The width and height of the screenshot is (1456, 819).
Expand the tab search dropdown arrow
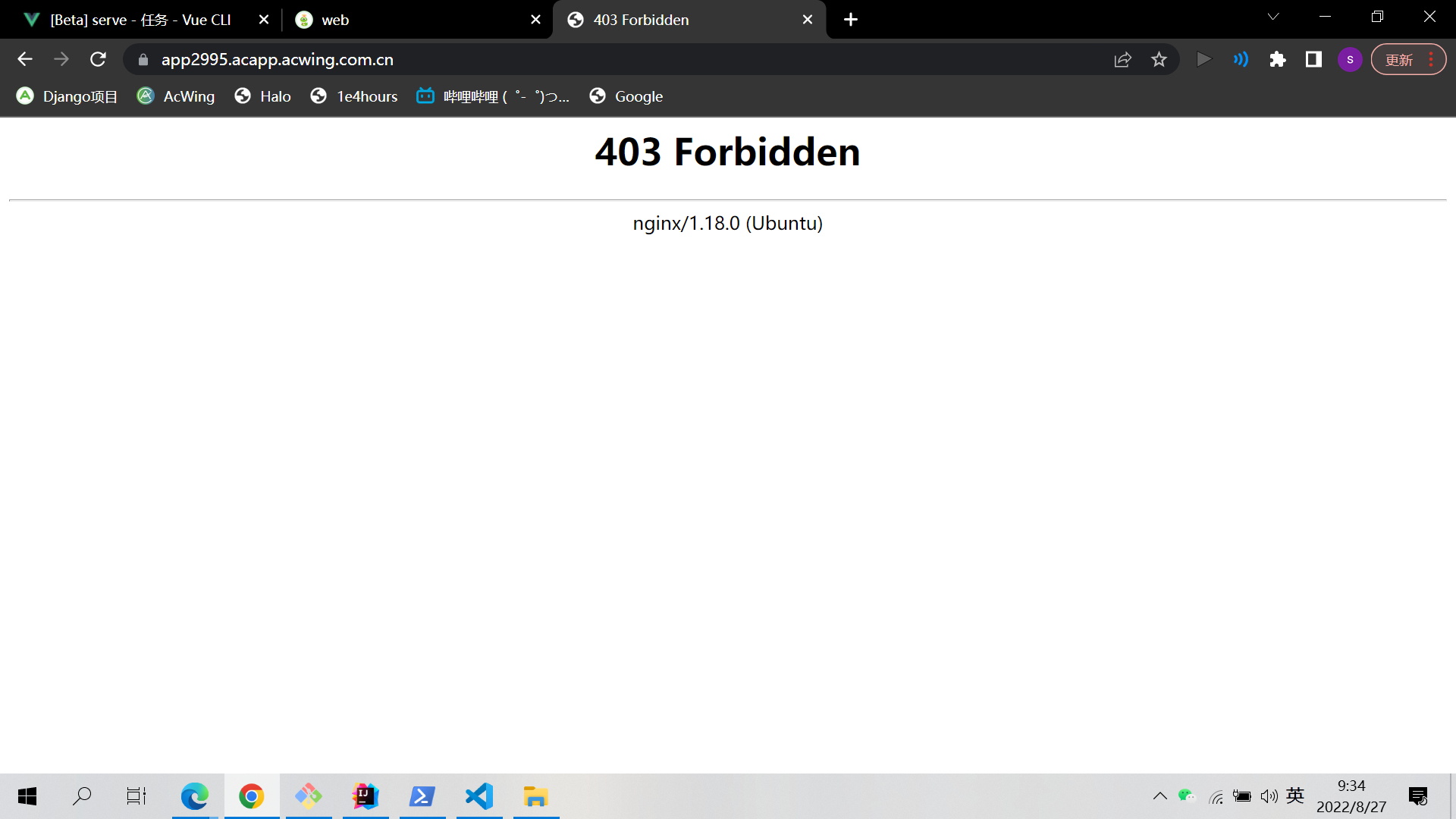coord(1273,17)
